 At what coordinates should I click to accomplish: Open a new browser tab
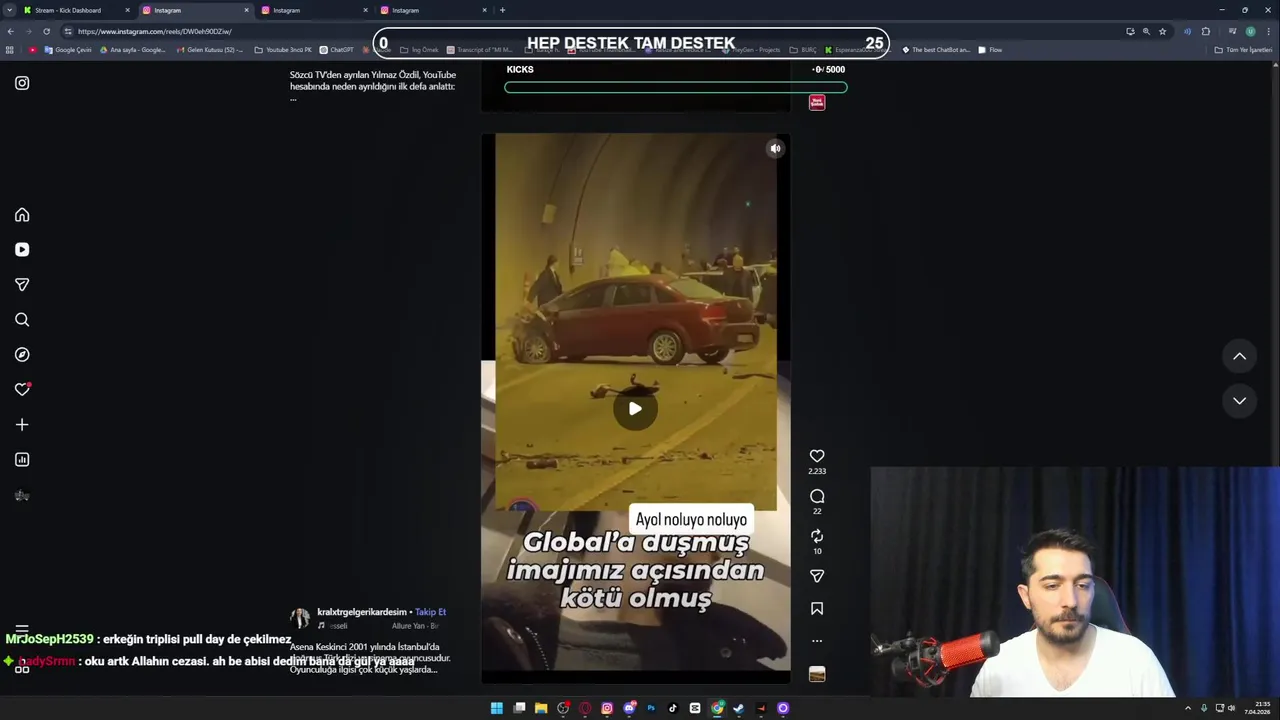click(502, 10)
